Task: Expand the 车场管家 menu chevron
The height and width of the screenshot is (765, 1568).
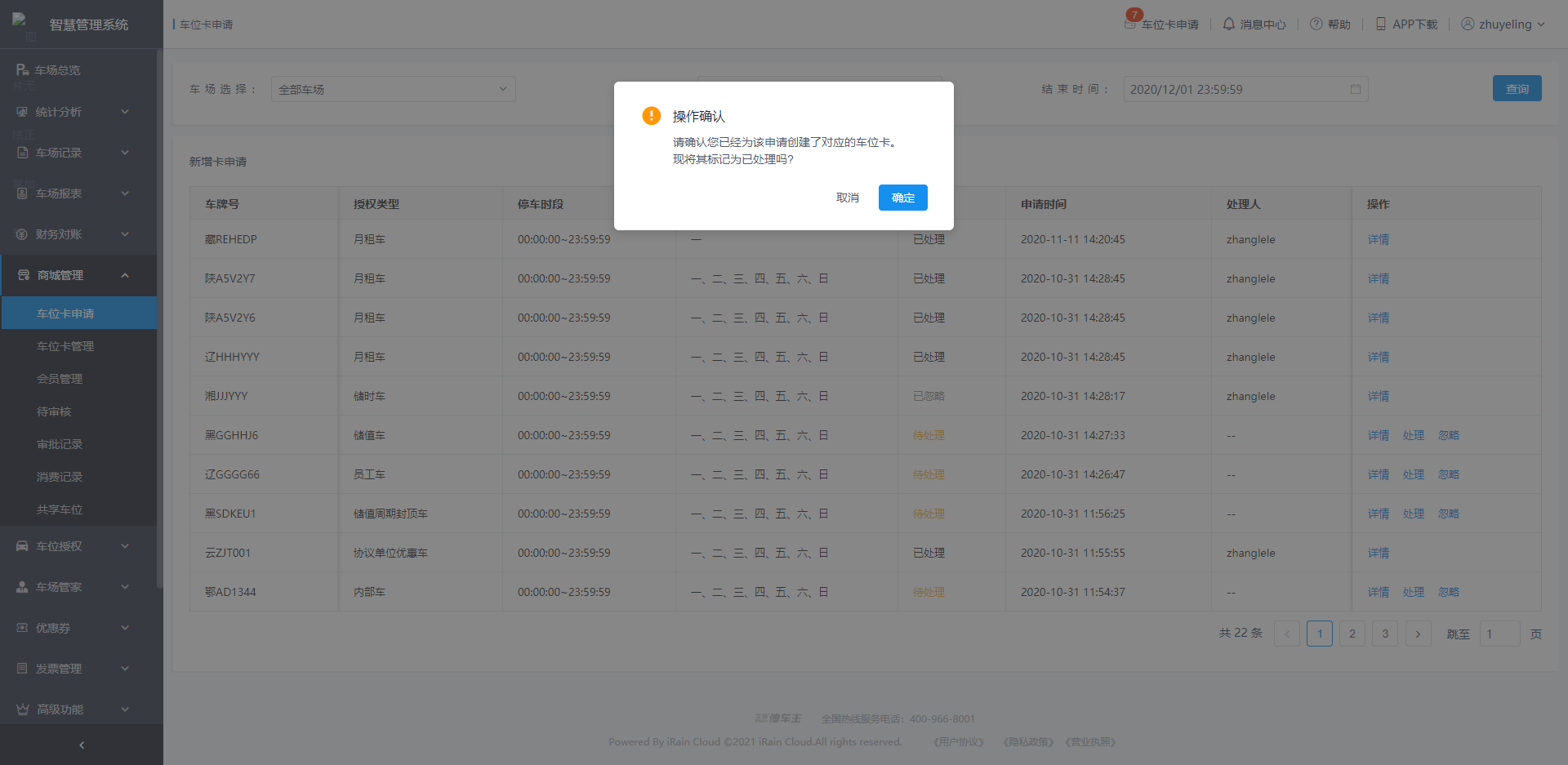Action: click(x=125, y=587)
